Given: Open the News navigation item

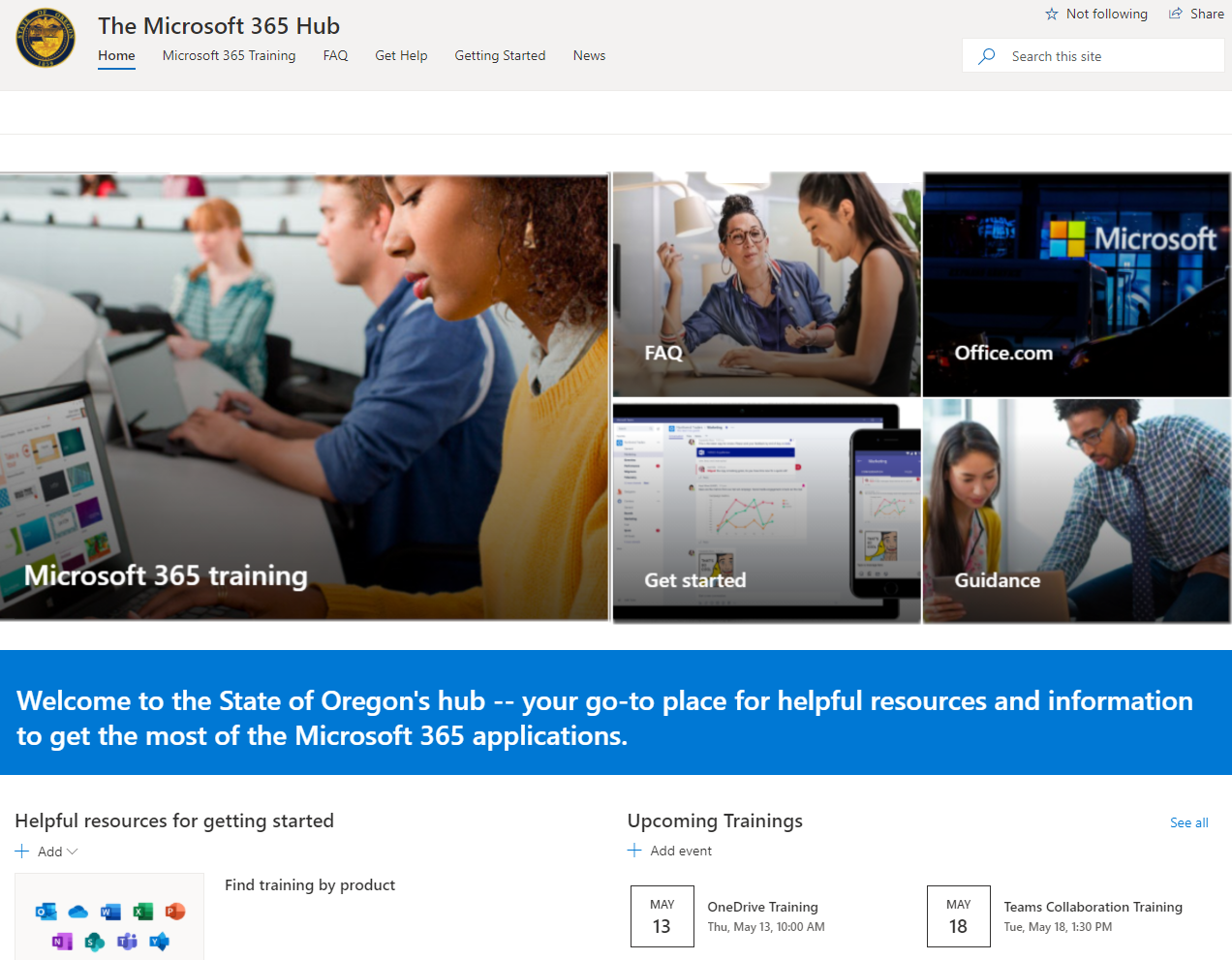Looking at the screenshot, I should pyautogui.click(x=589, y=56).
